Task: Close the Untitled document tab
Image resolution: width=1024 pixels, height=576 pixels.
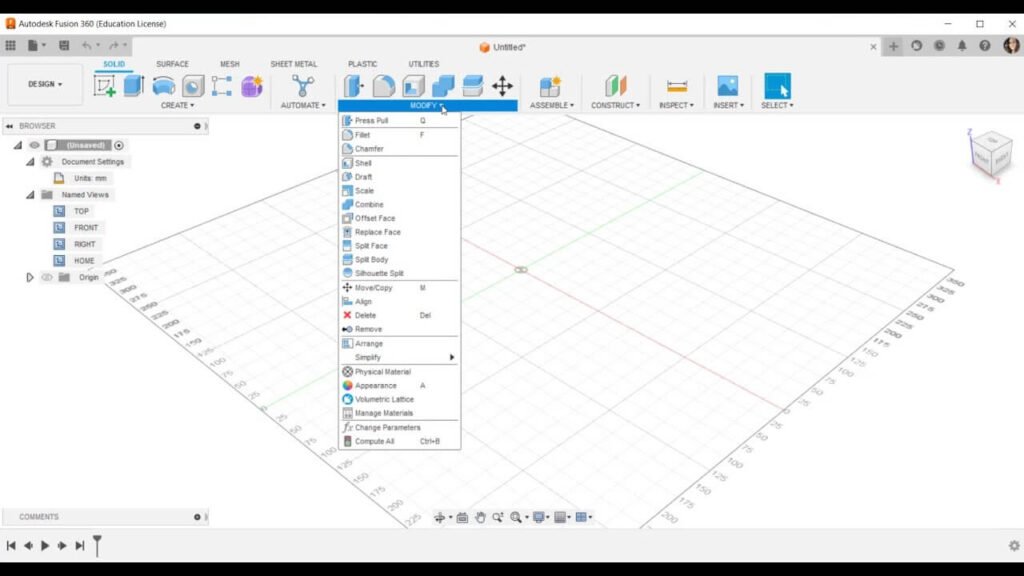Action: pos(873,46)
